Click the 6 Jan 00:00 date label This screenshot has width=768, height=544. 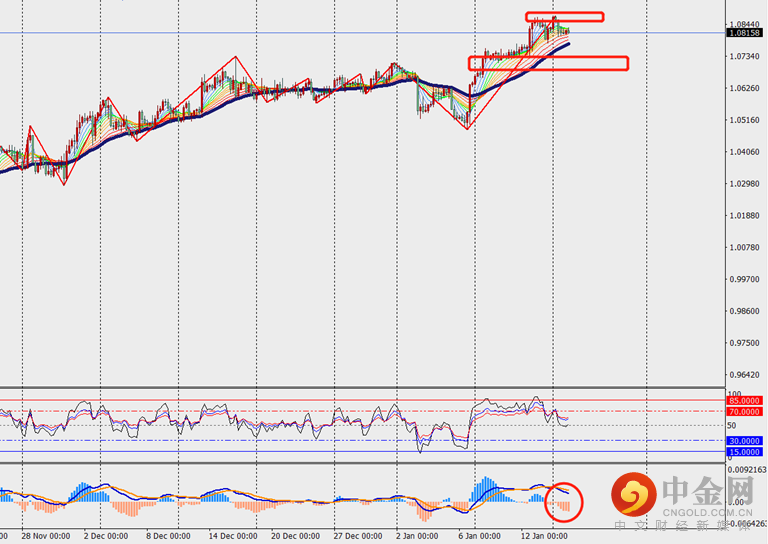click(483, 536)
